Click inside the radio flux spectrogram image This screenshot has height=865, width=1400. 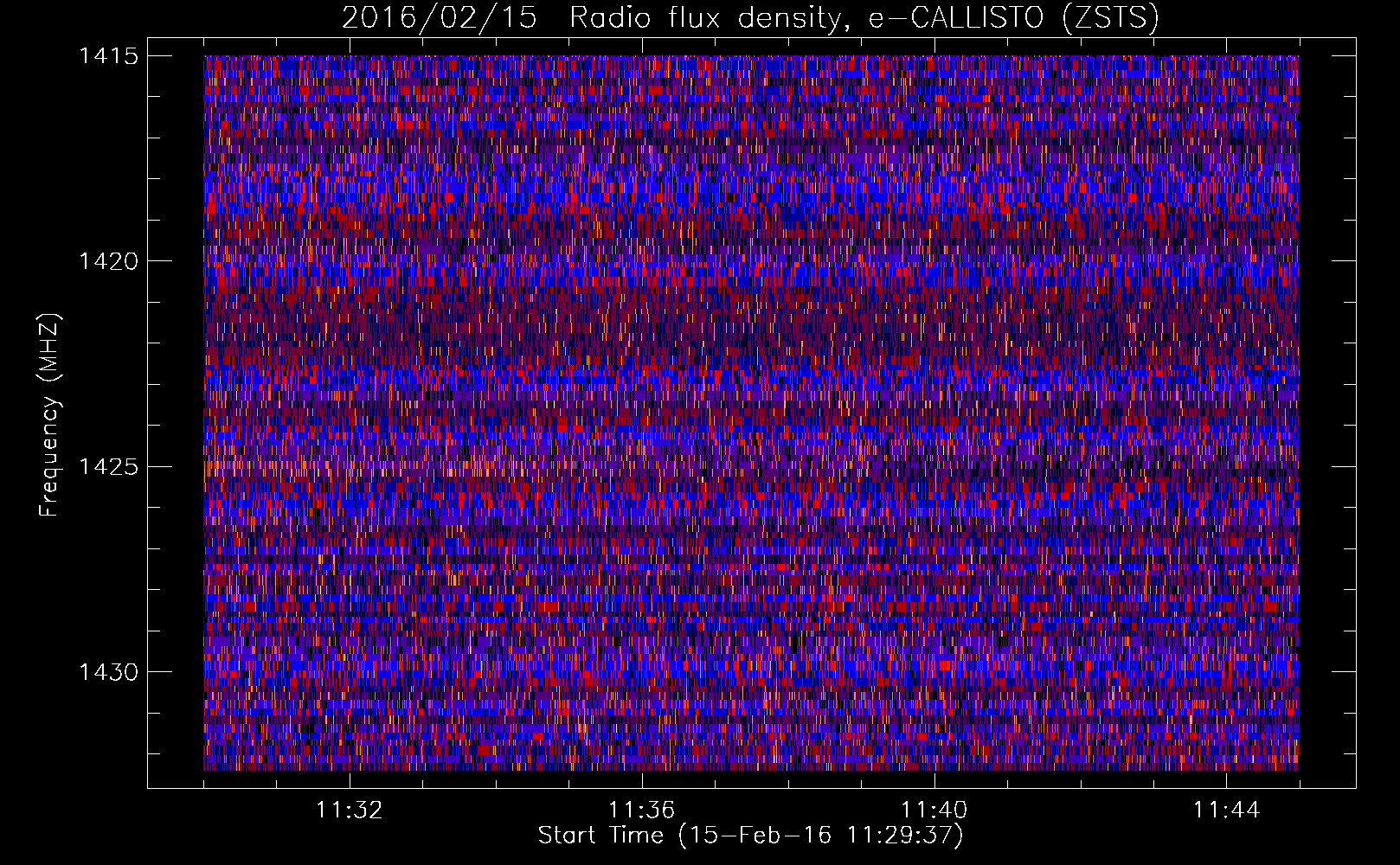pos(751,413)
